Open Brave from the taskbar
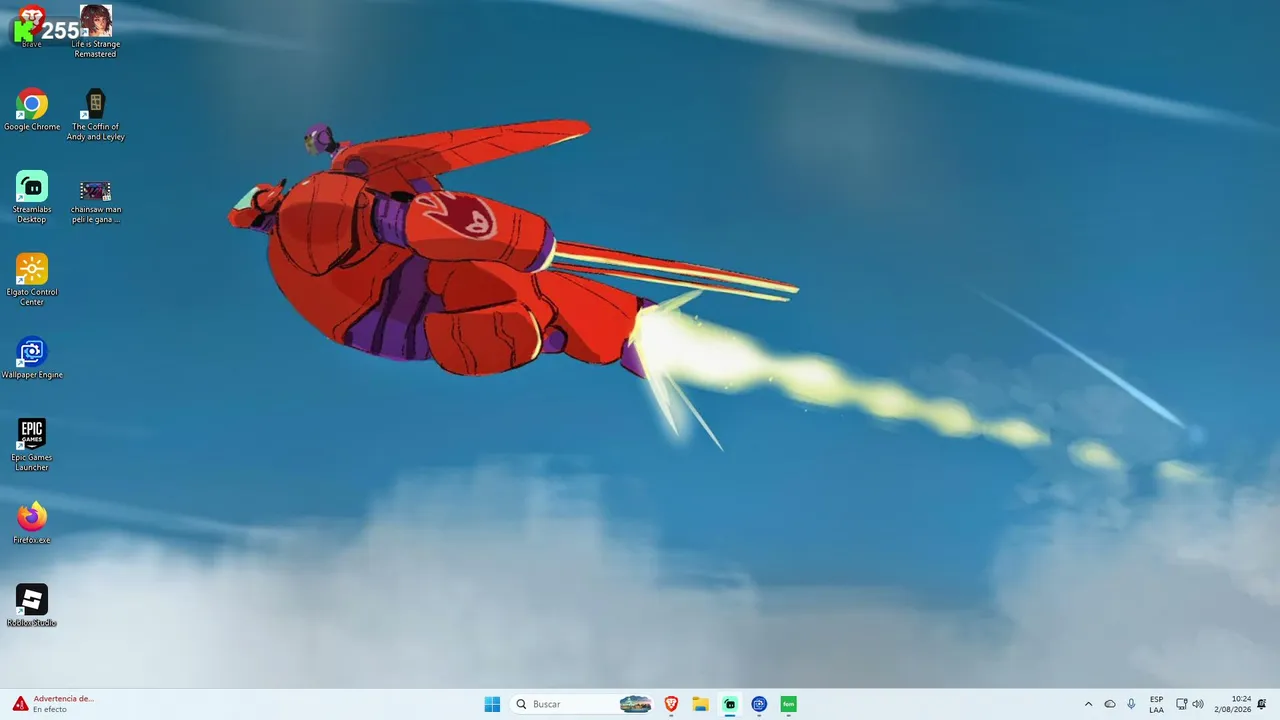Image resolution: width=1280 pixels, height=720 pixels. [671, 704]
